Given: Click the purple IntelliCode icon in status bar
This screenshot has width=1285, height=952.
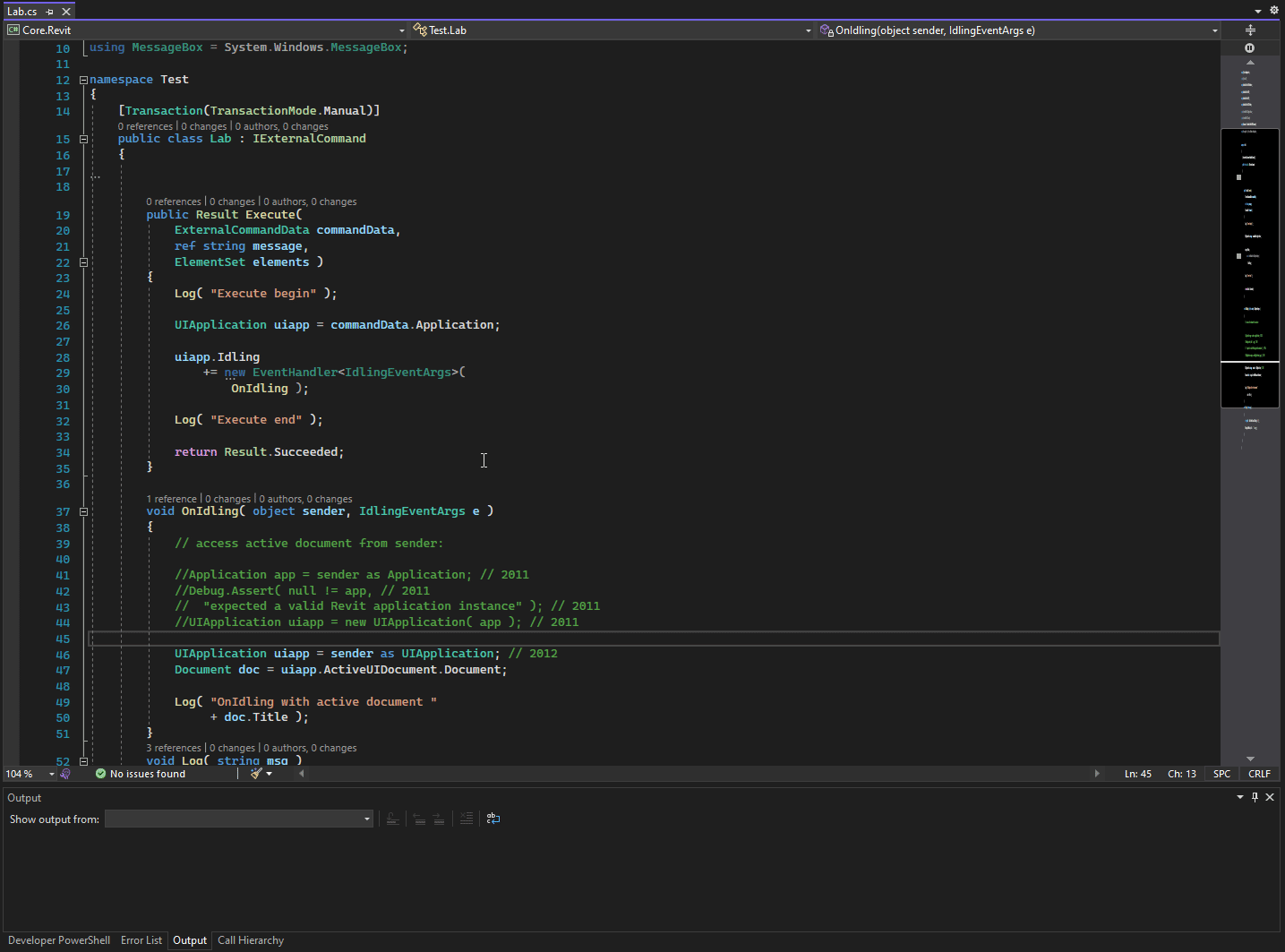Looking at the screenshot, I should 65,774.
